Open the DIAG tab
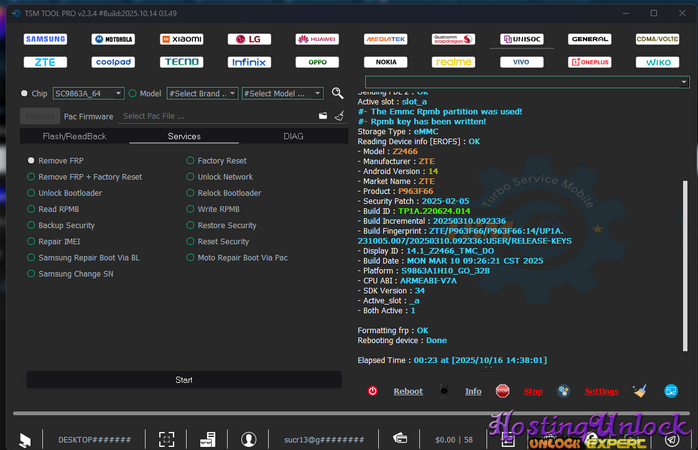The image size is (698, 450). pyautogui.click(x=293, y=136)
